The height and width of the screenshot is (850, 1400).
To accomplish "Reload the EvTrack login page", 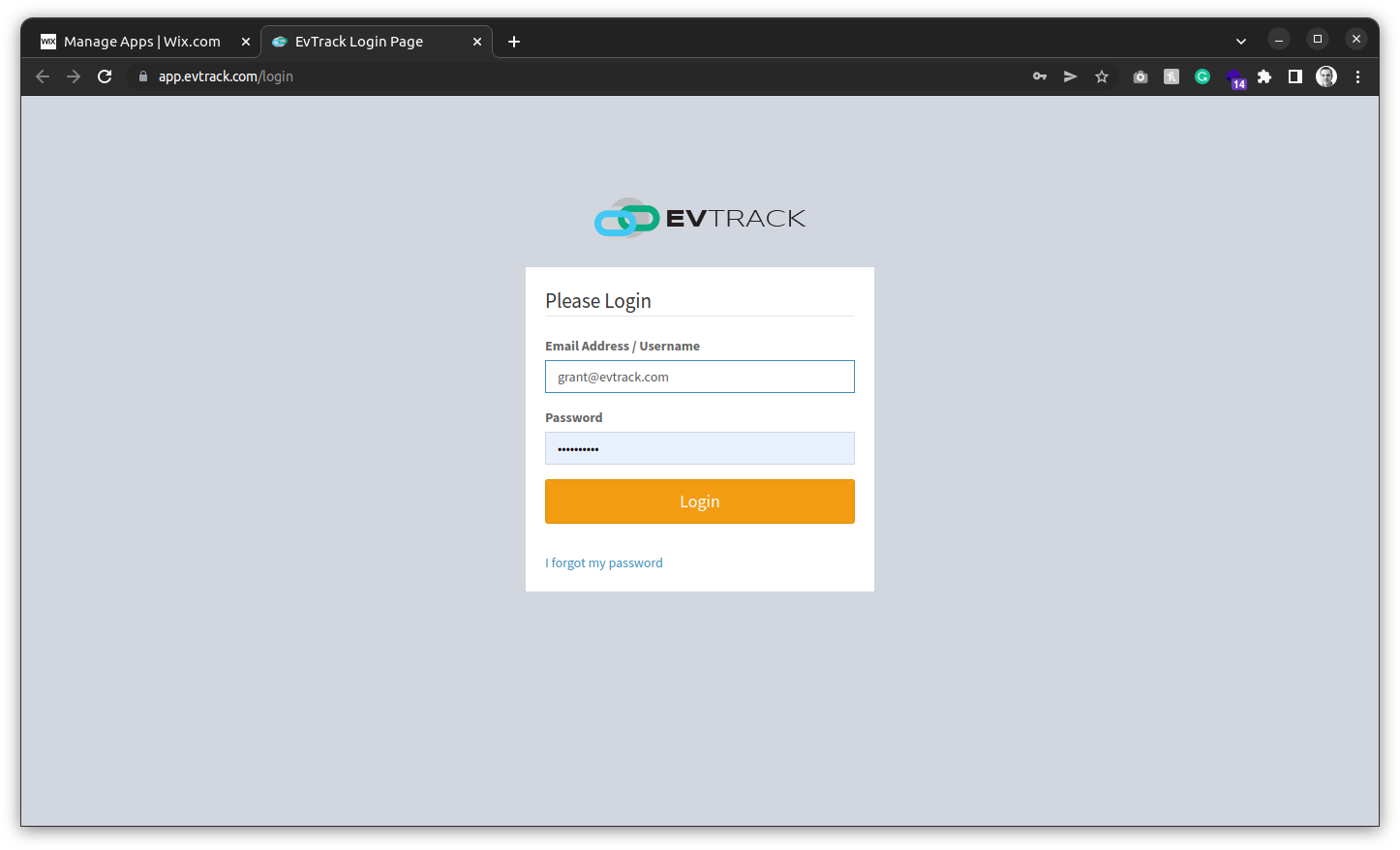I will [x=105, y=76].
